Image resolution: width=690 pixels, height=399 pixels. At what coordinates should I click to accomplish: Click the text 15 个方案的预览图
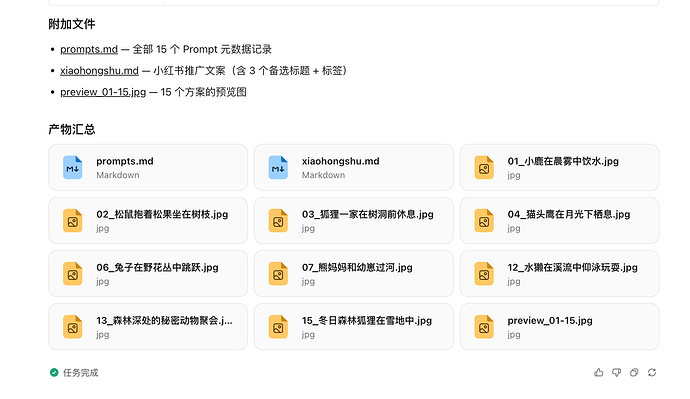coord(203,92)
